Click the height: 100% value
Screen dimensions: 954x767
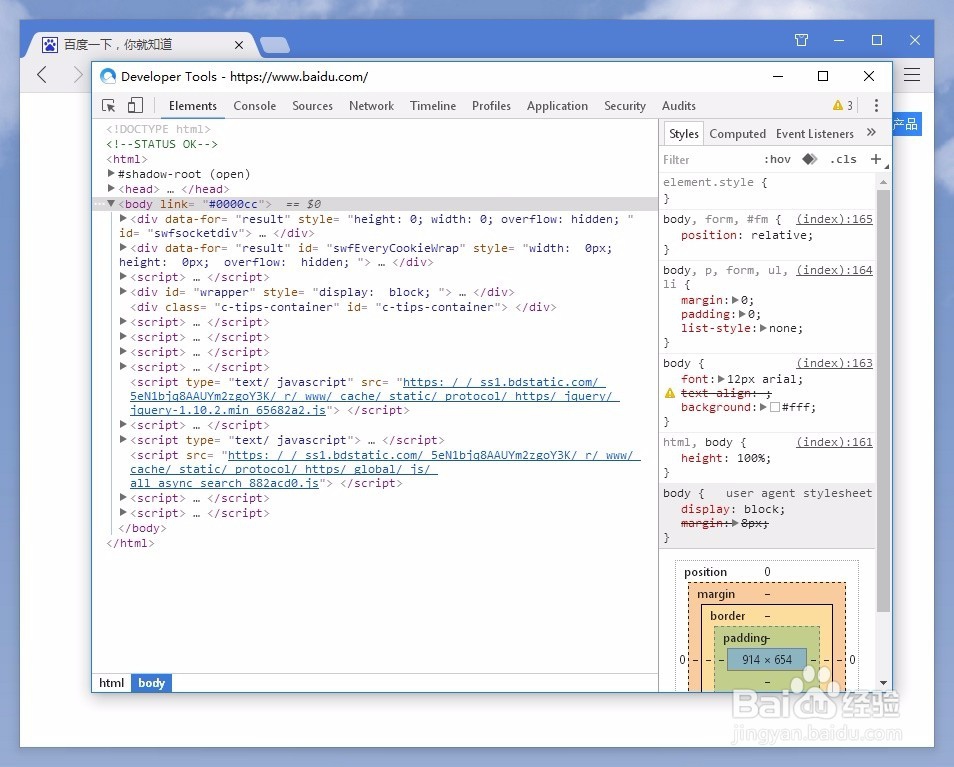click(753, 458)
